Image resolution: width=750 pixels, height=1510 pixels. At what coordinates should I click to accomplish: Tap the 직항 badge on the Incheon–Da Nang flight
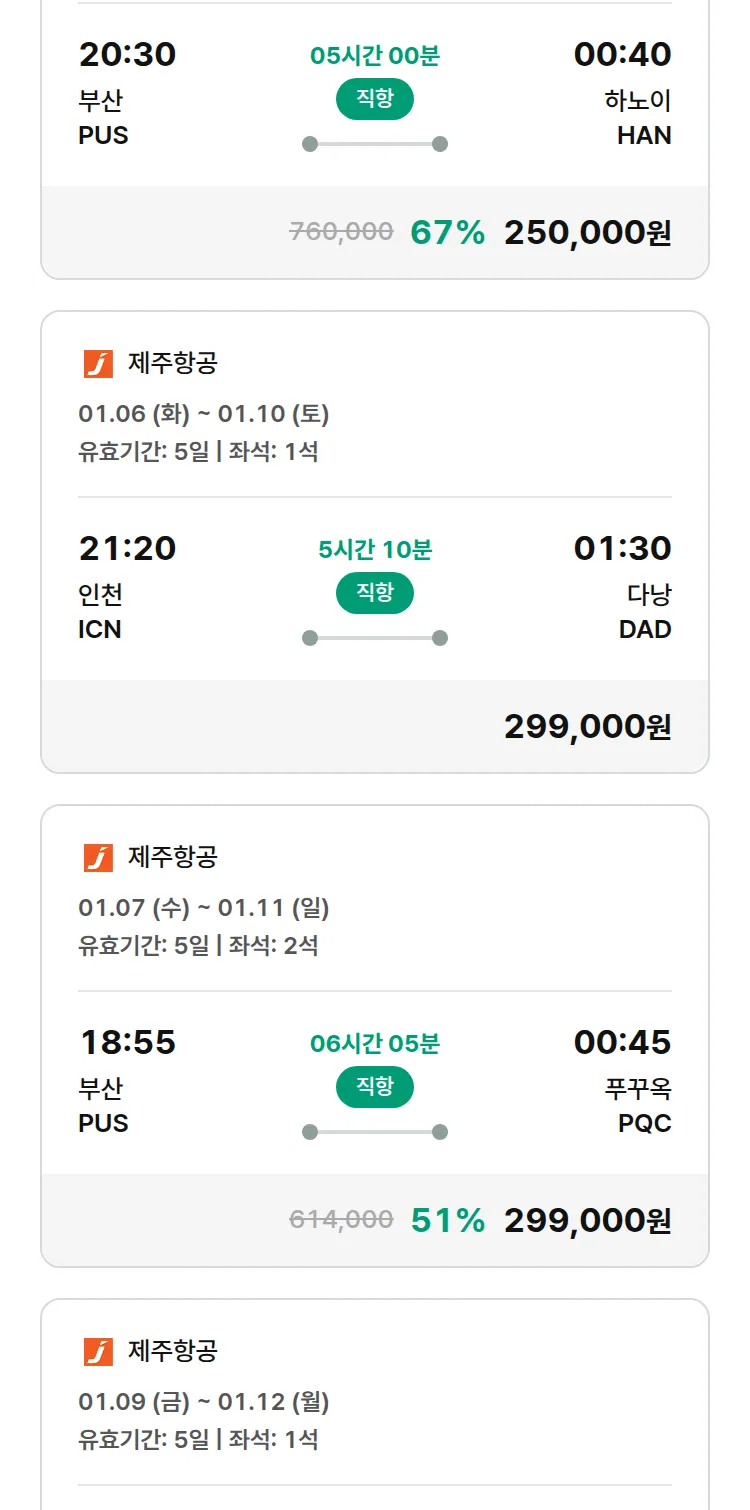(375, 593)
